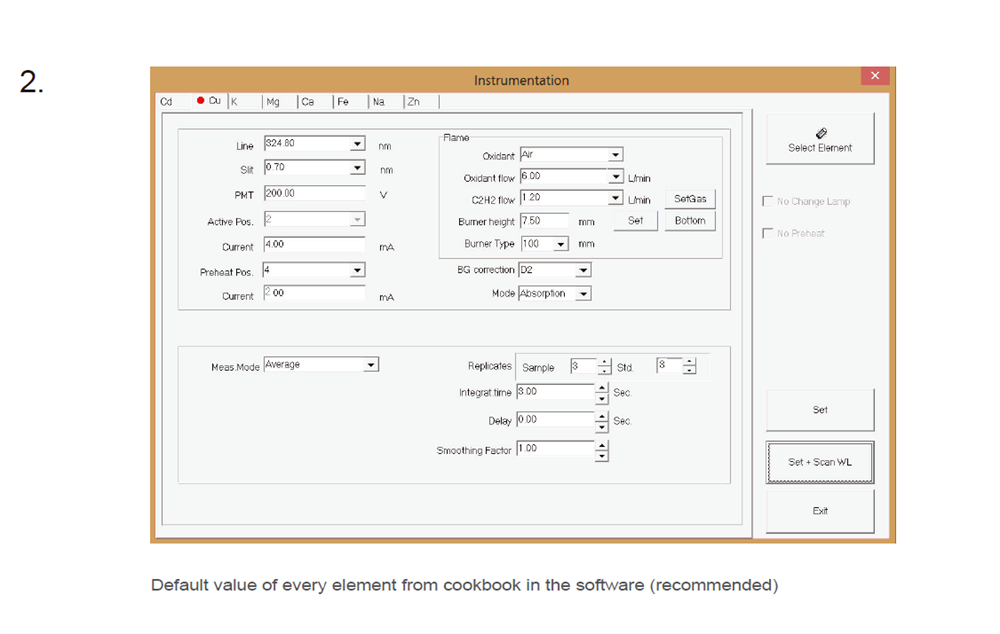
Task: Click the Exit button
Action: point(819,511)
